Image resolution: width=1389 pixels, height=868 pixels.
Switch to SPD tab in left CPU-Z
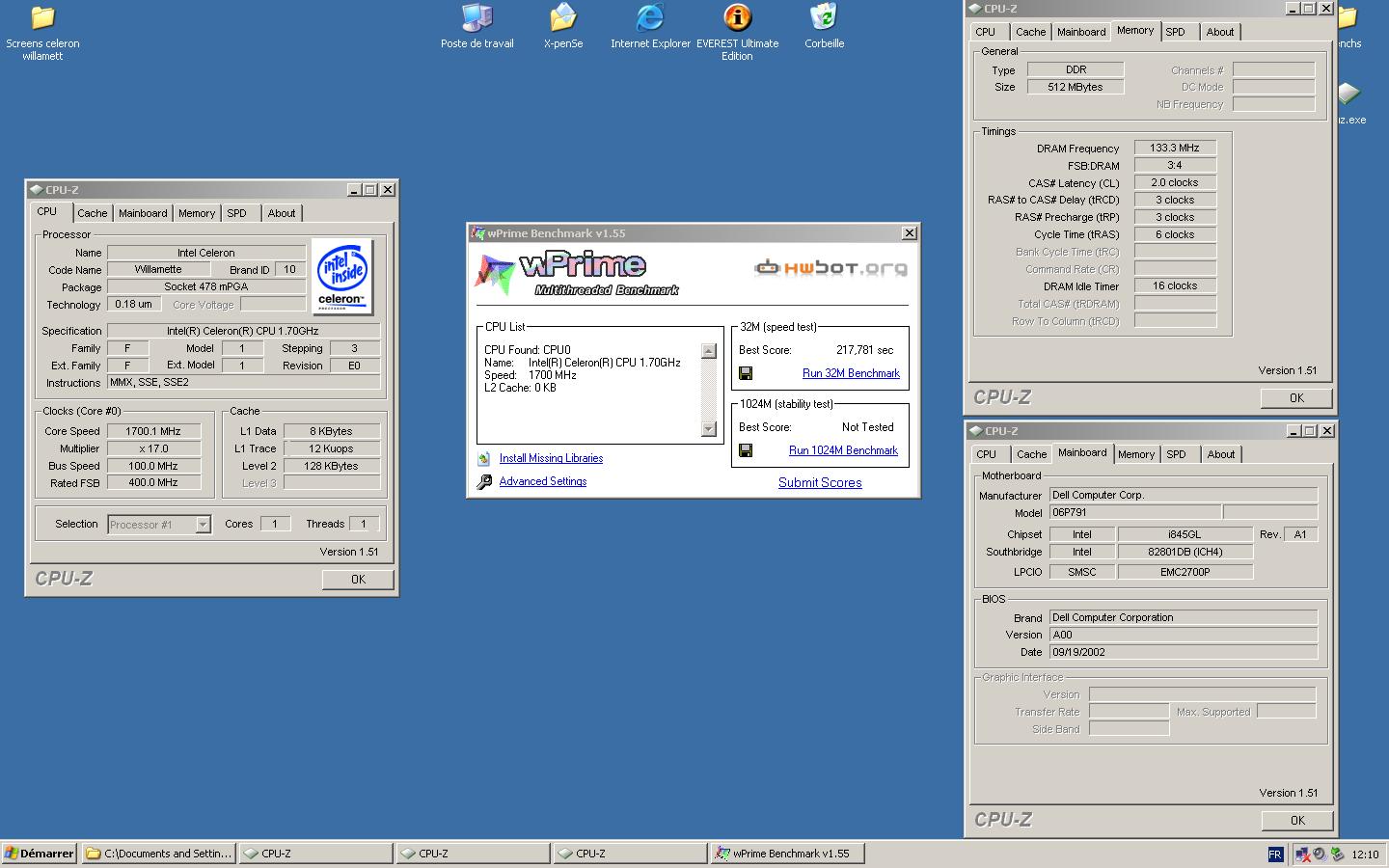click(x=237, y=214)
